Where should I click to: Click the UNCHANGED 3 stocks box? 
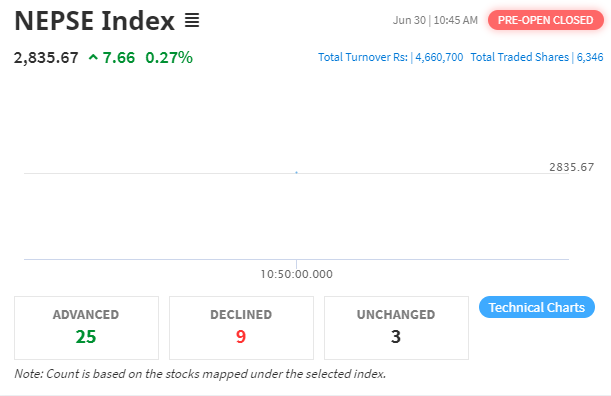click(396, 328)
